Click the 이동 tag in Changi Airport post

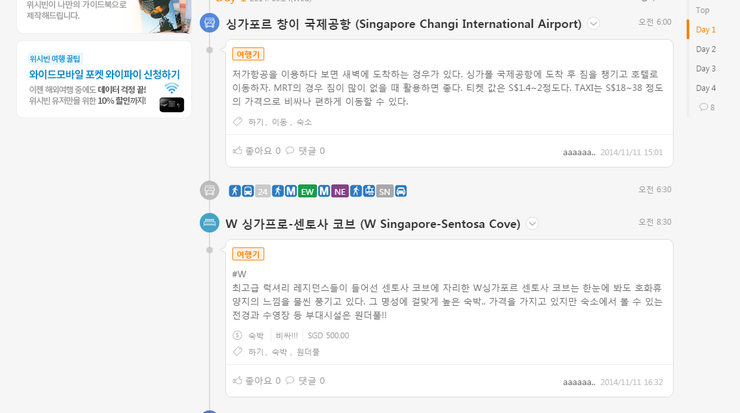[x=279, y=122]
